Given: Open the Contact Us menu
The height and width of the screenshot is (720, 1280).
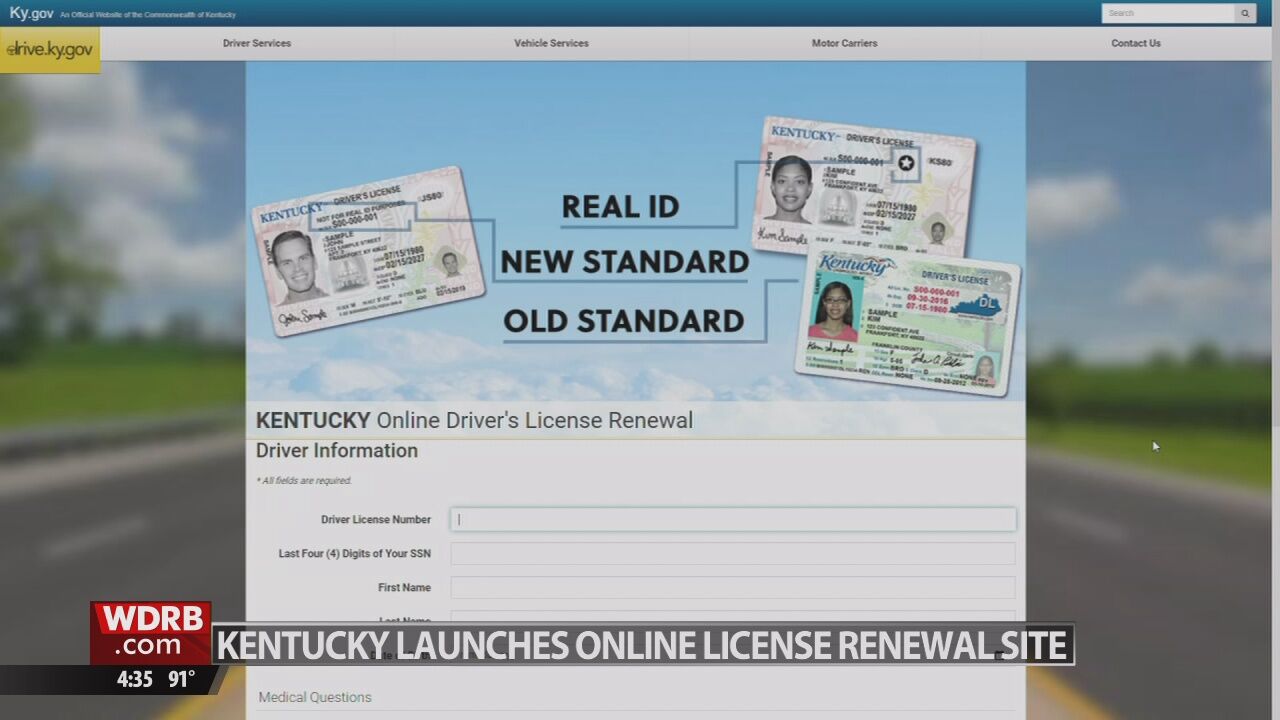Looking at the screenshot, I should tap(1136, 43).
